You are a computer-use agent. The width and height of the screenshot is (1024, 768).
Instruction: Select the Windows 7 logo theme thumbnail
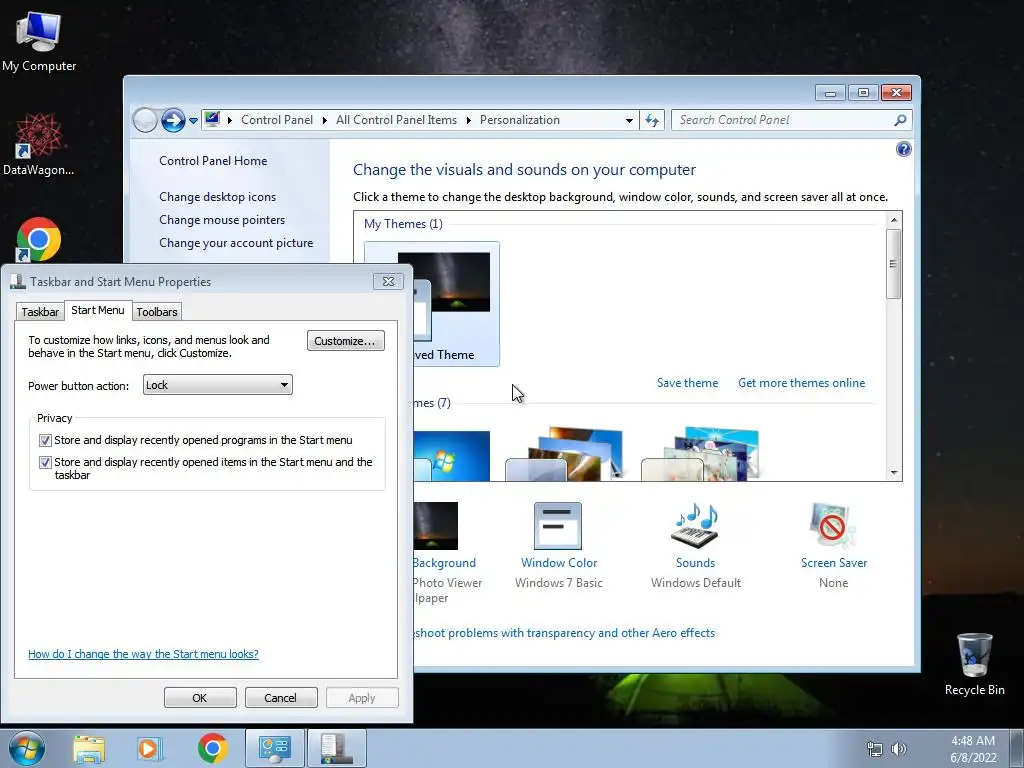(x=451, y=456)
